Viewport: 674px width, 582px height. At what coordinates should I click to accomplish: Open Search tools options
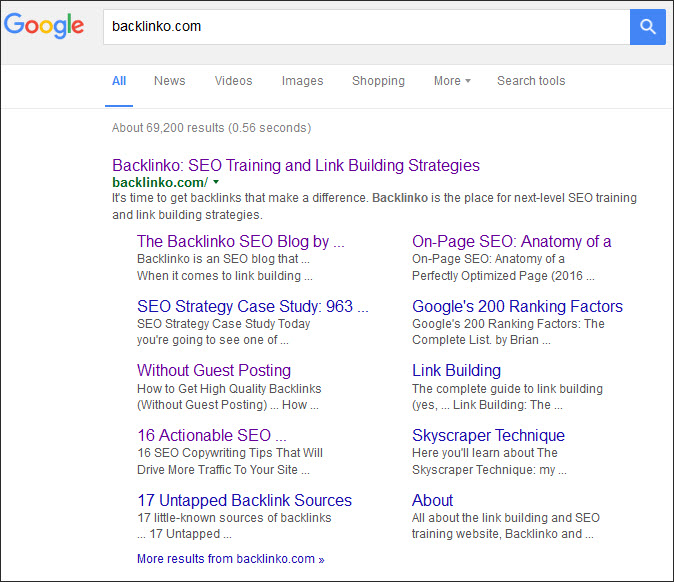point(531,81)
